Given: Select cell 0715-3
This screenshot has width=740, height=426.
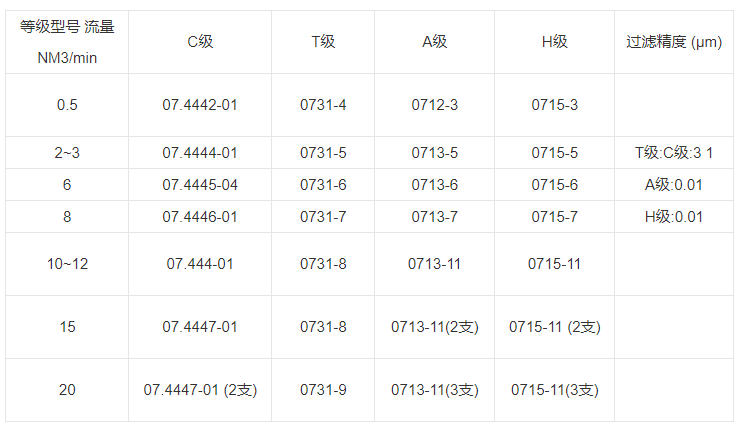Looking at the screenshot, I should coord(555,104).
